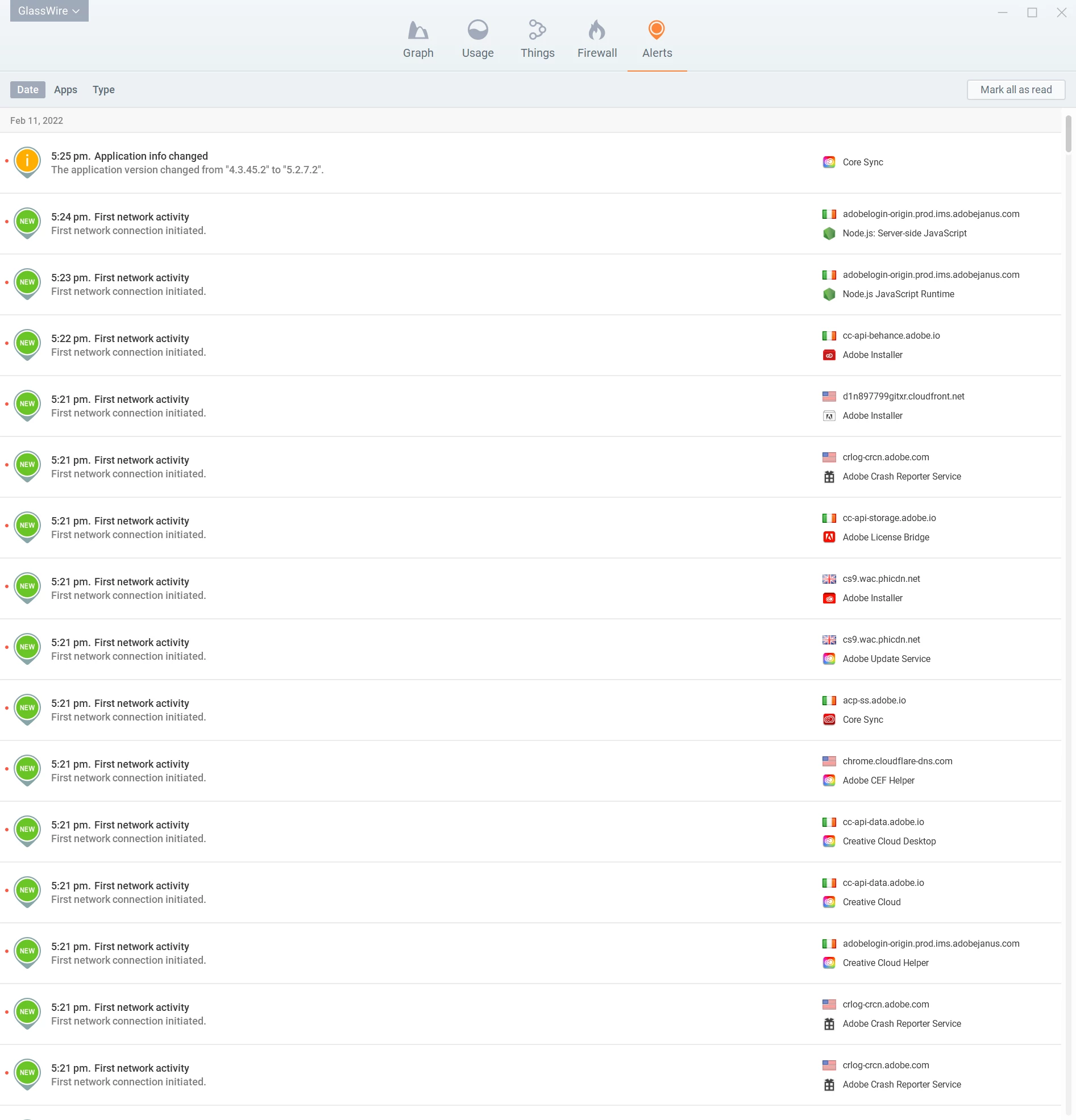
Task: Click the Node.js JavaScript Runtime icon
Action: (829, 294)
